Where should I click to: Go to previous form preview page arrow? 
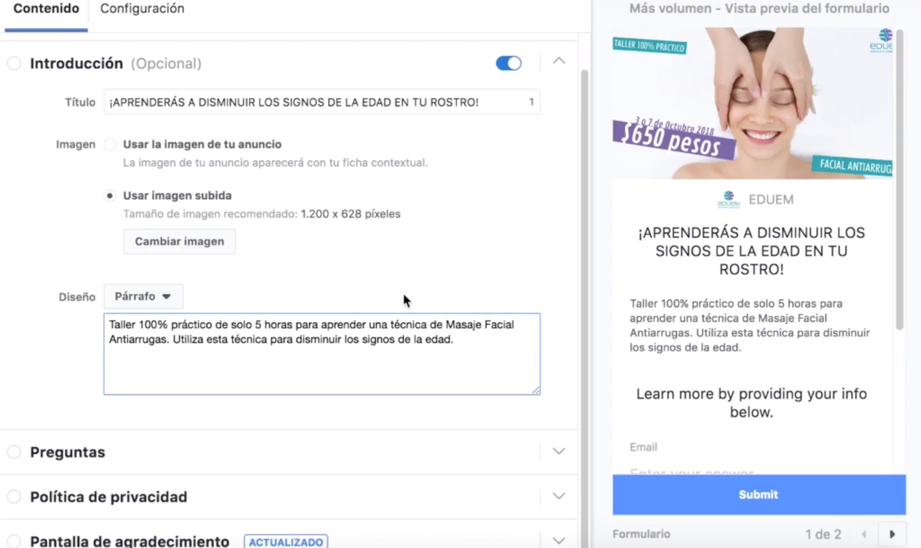[x=864, y=534]
